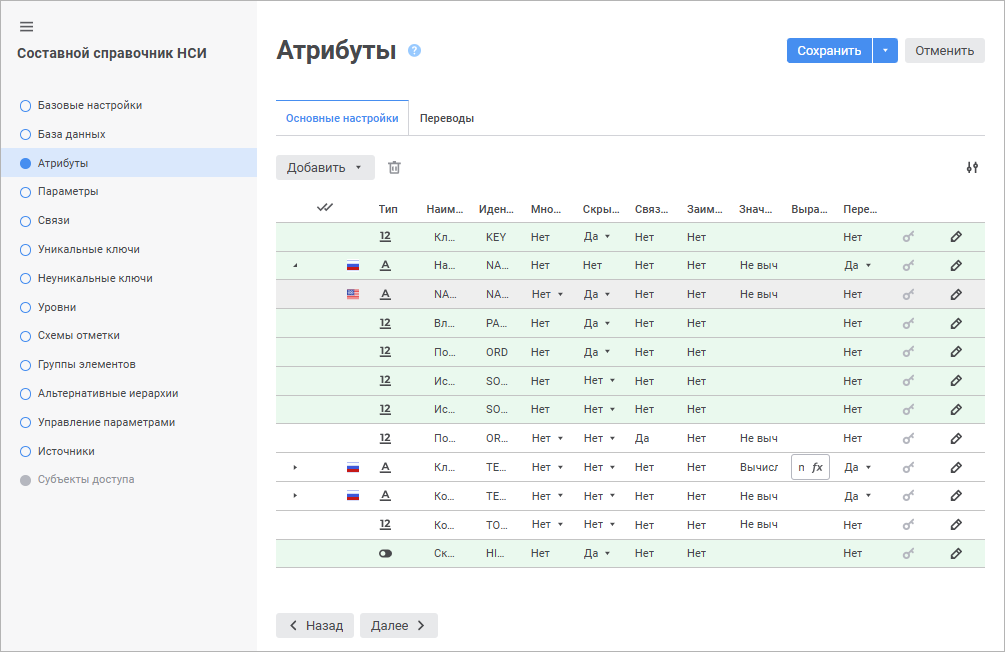The image size is (1005, 652).
Task: Click the key icon in TO... row
Action: [x=908, y=524]
